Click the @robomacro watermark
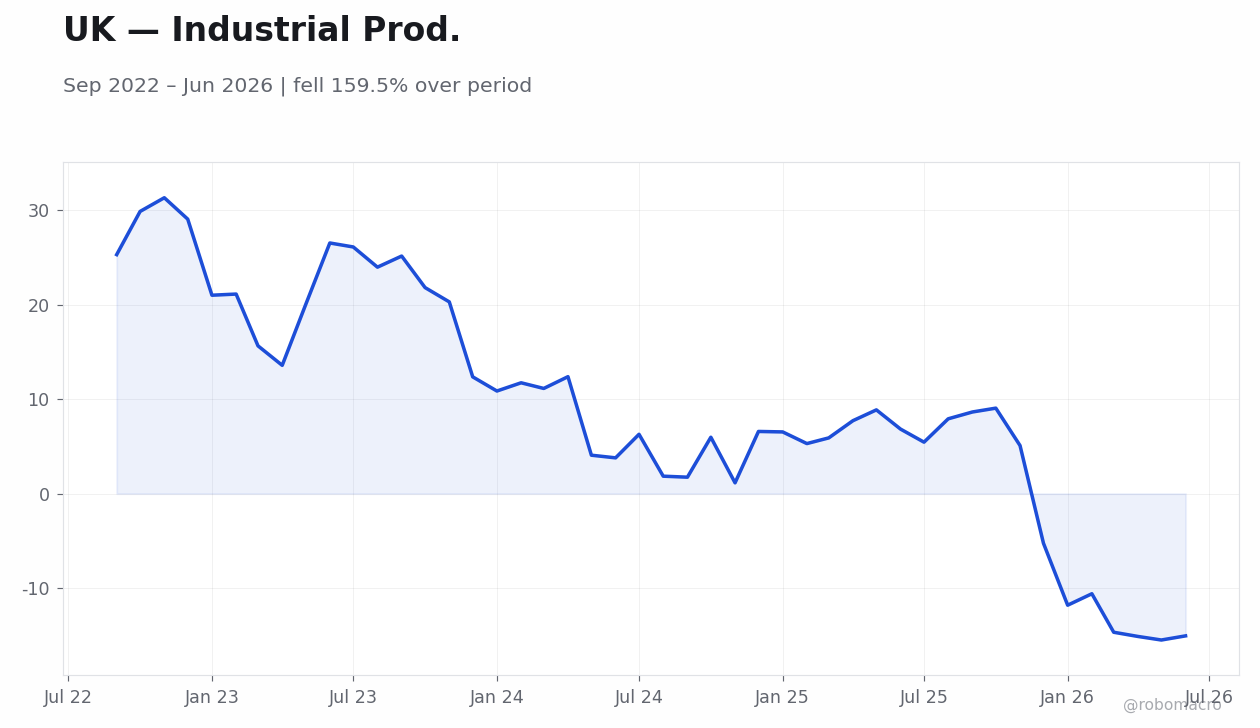1260x728 pixels. tap(1172, 705)
